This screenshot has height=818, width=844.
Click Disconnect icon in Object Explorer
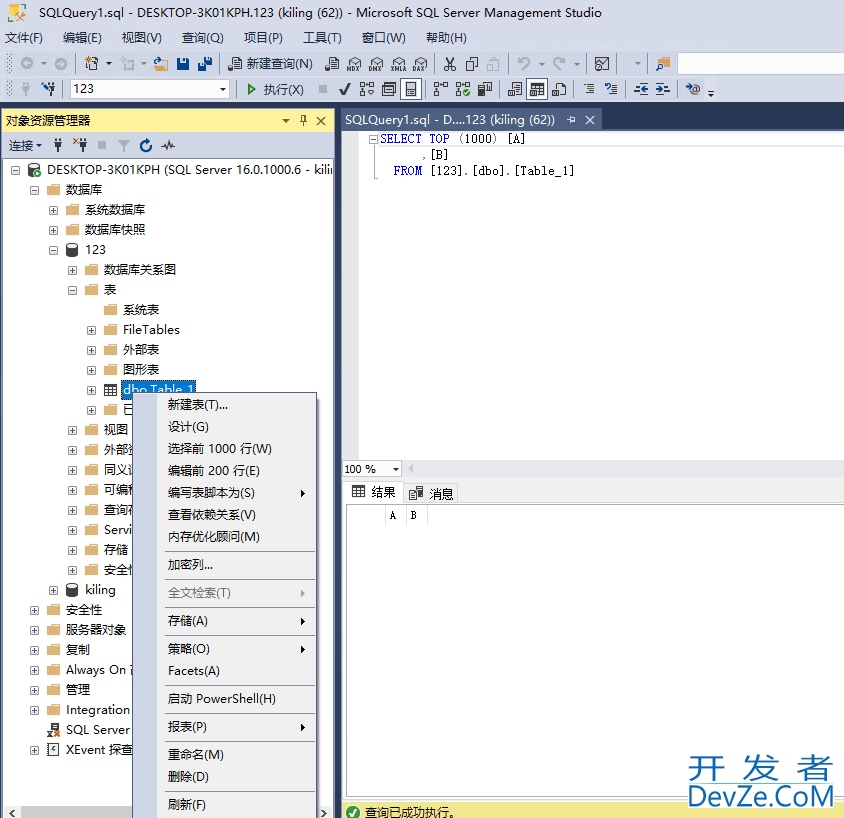[80, 144]
